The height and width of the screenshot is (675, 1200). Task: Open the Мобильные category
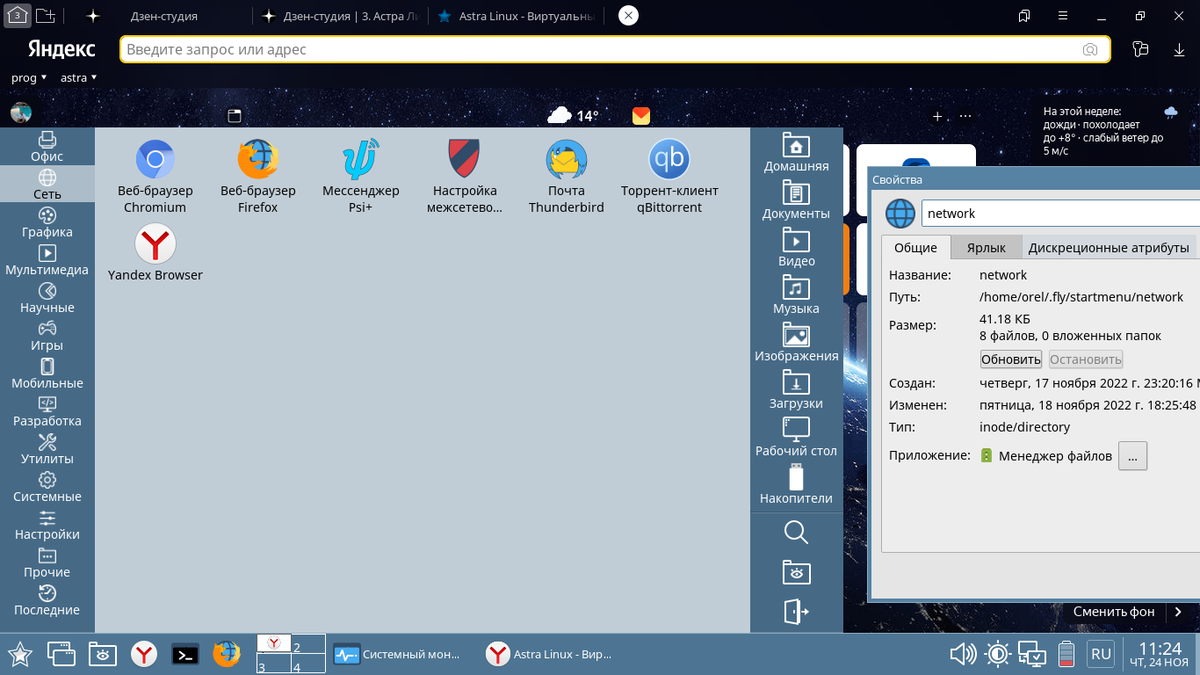(x=47, y=373)
